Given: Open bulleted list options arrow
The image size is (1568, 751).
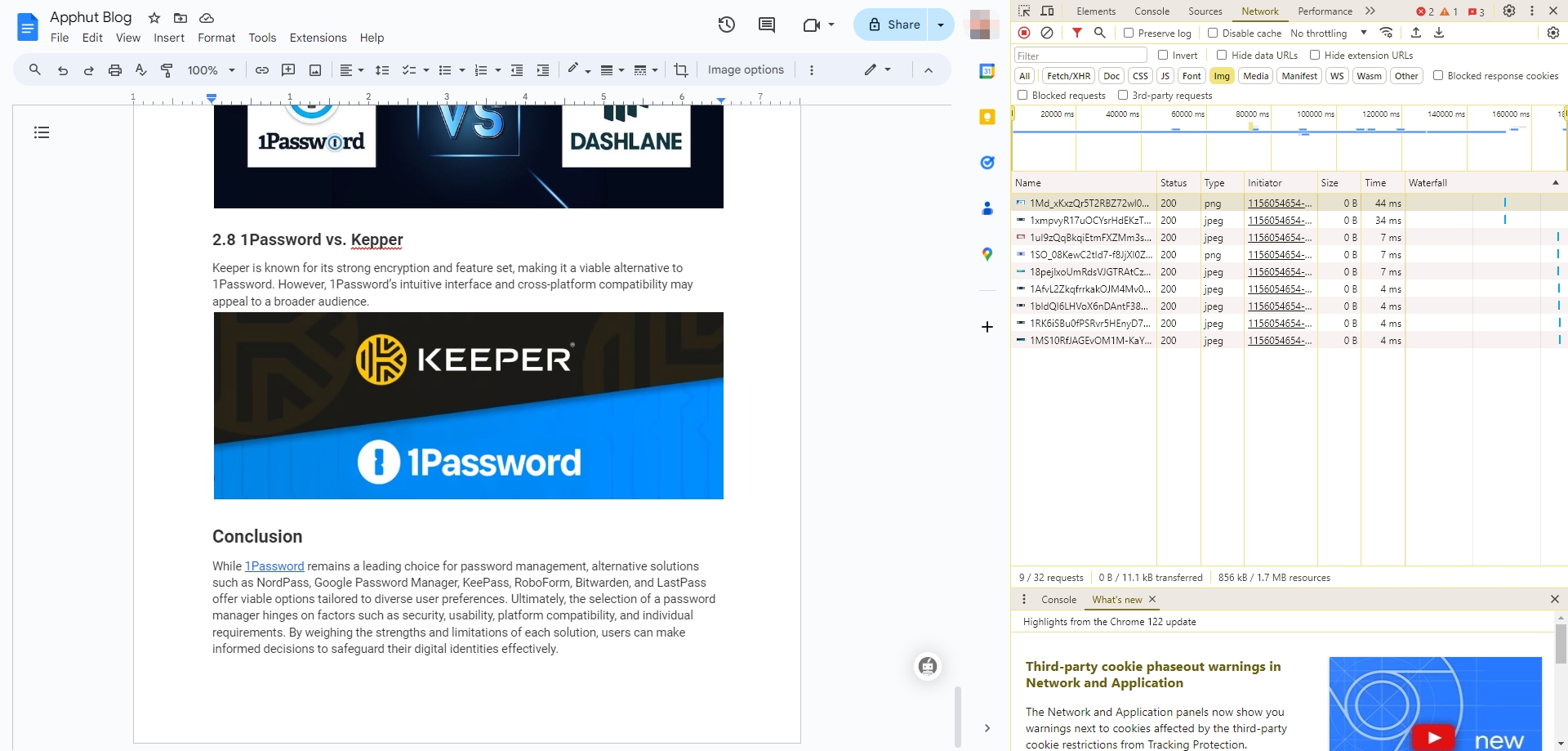Looking at the screenshot, I should click(462, 70).
